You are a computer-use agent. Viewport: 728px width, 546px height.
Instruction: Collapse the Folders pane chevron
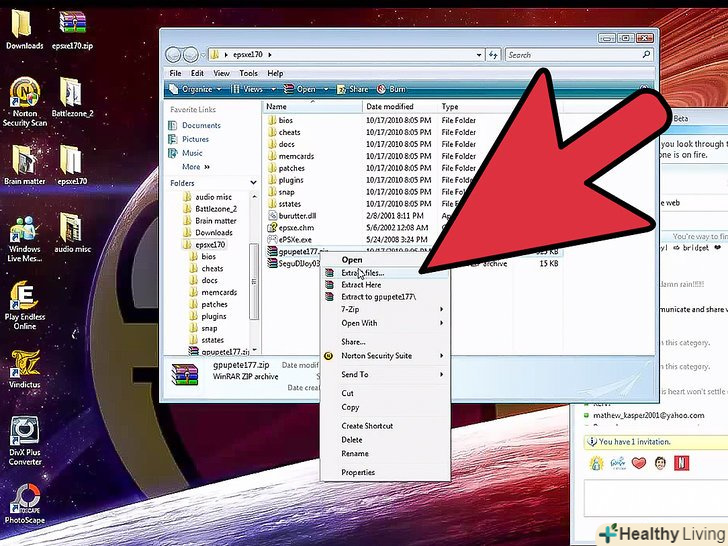(x=254, y=183)
